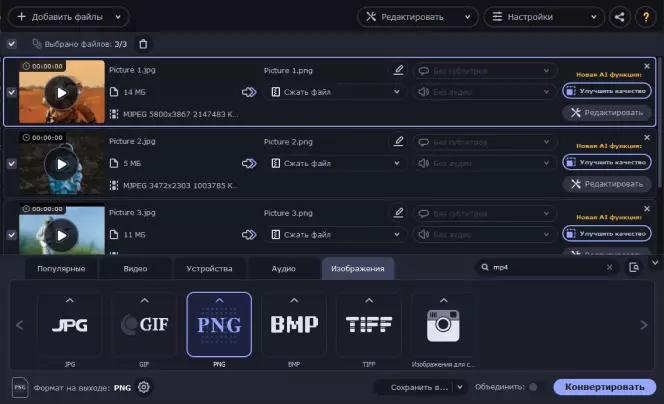Rename output Picture 1.png with pencil icon
The image size is (664, 404).
(398, 70)
